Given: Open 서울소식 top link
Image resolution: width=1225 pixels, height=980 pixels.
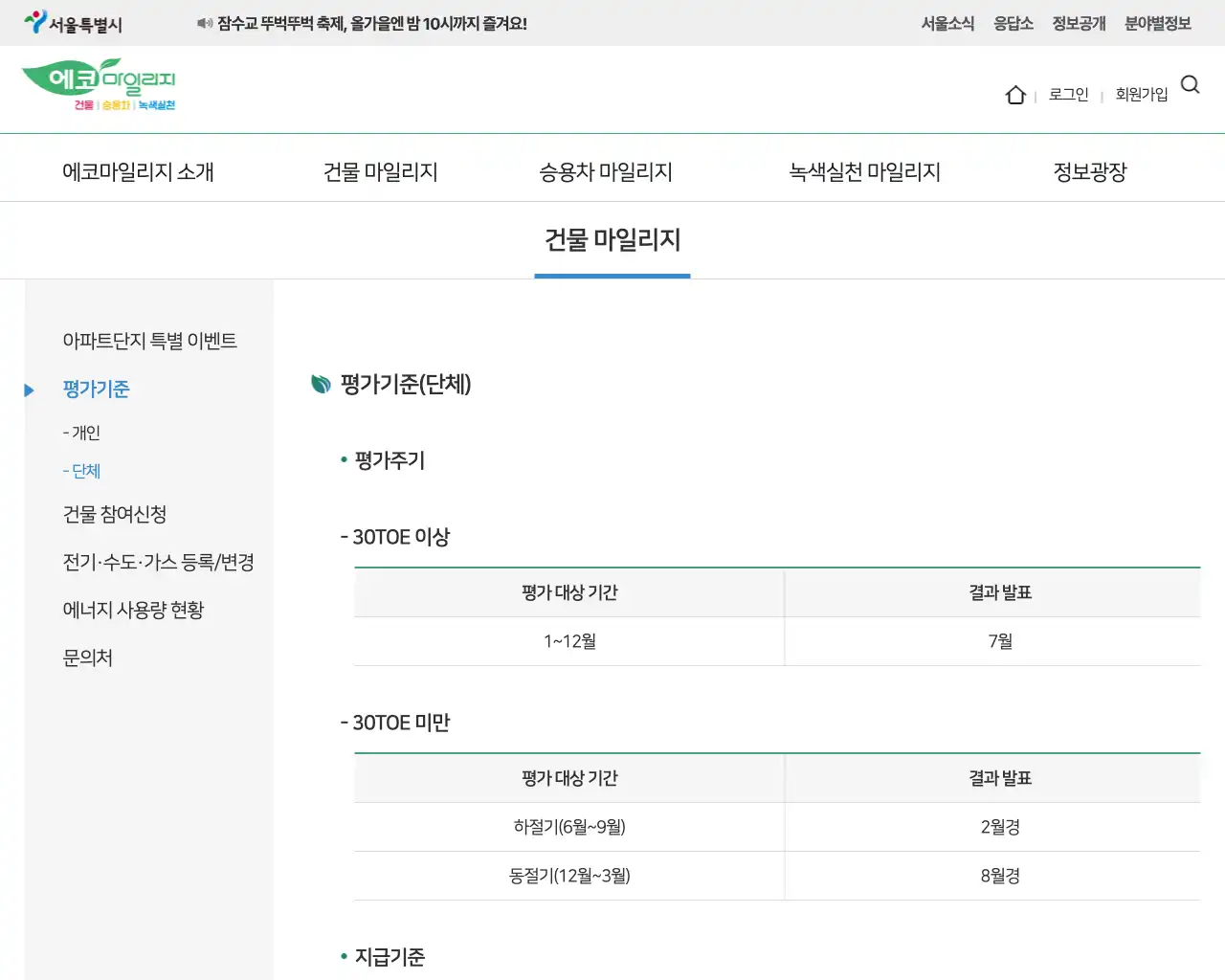Looking at the screenshot, I should point(947,23).
